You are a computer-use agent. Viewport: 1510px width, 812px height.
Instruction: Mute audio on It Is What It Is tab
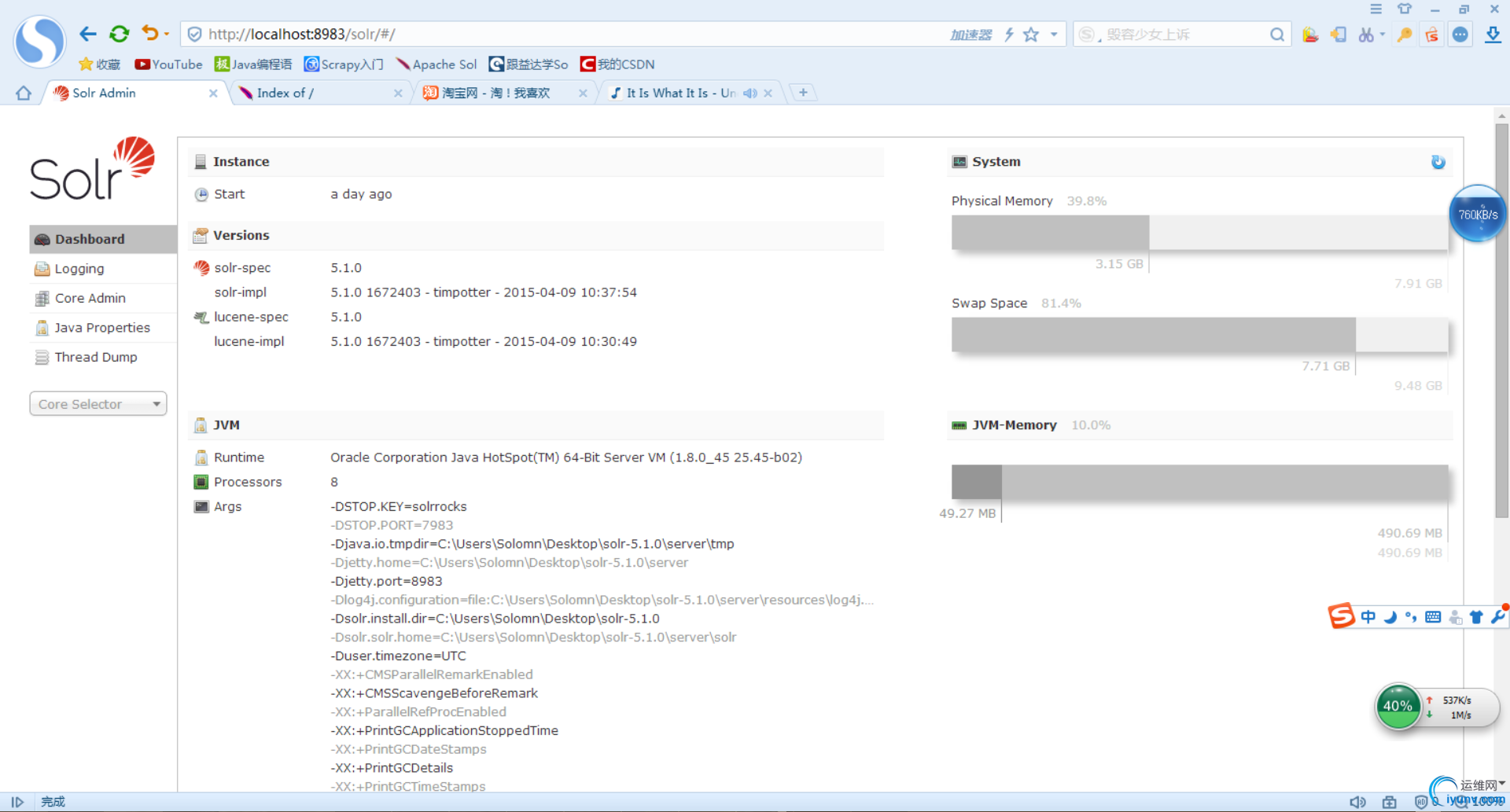[749, 93]
